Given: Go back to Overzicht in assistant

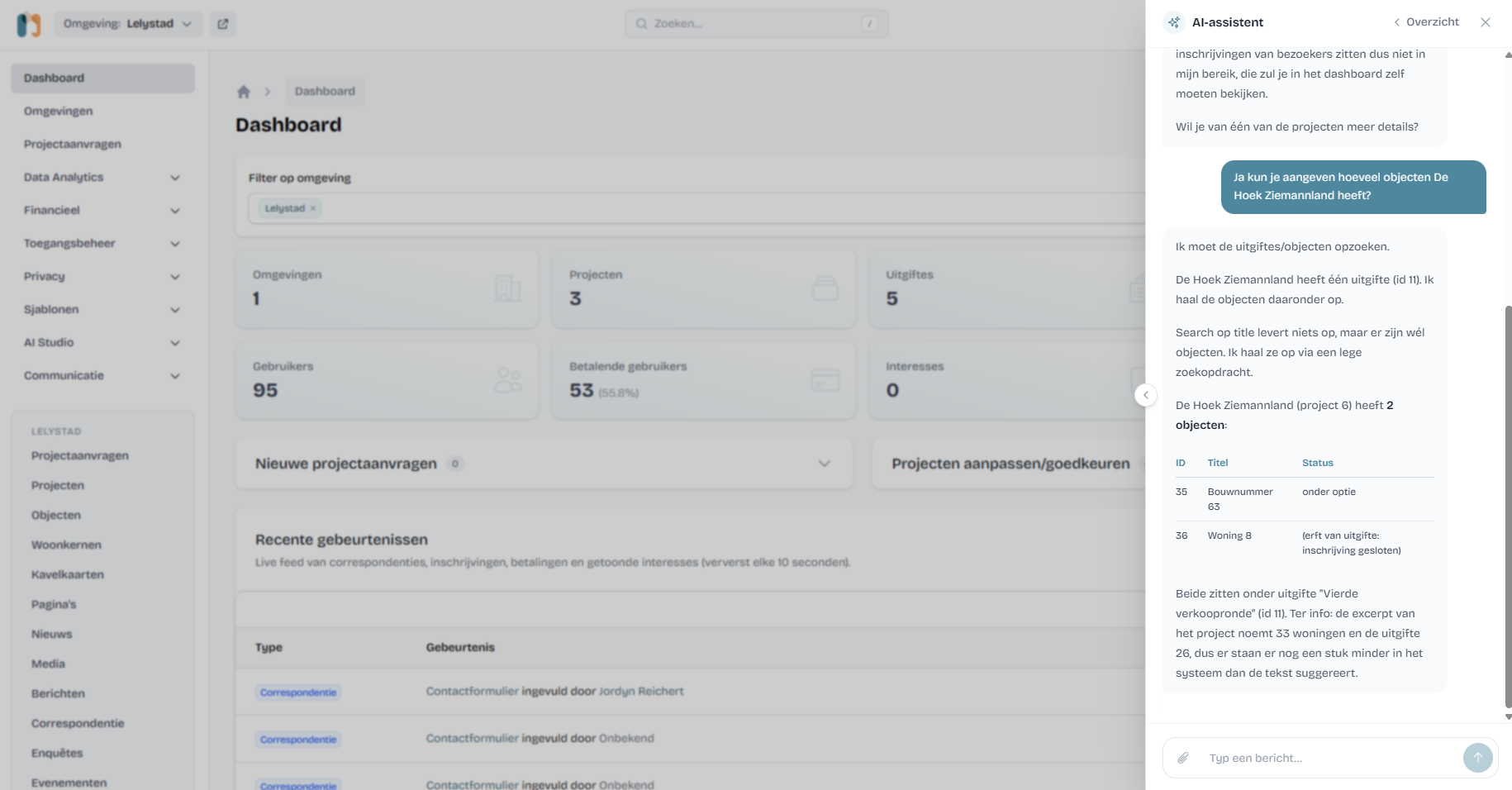Looking at the screenshot, I should point(1426,22).
